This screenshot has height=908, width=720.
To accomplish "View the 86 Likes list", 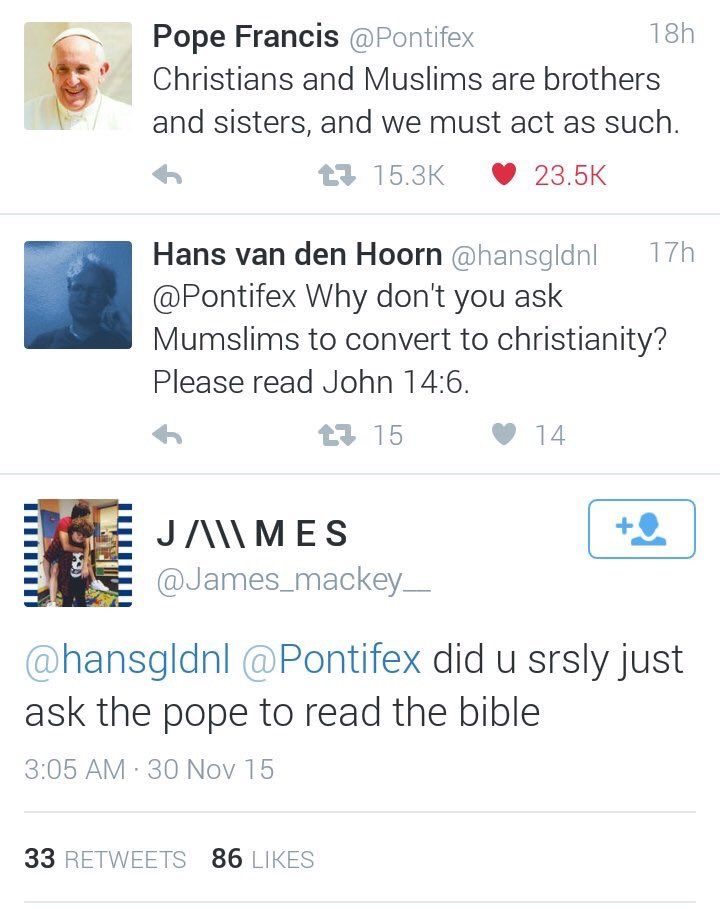I will pyautogui.click(x=263, y=859).
